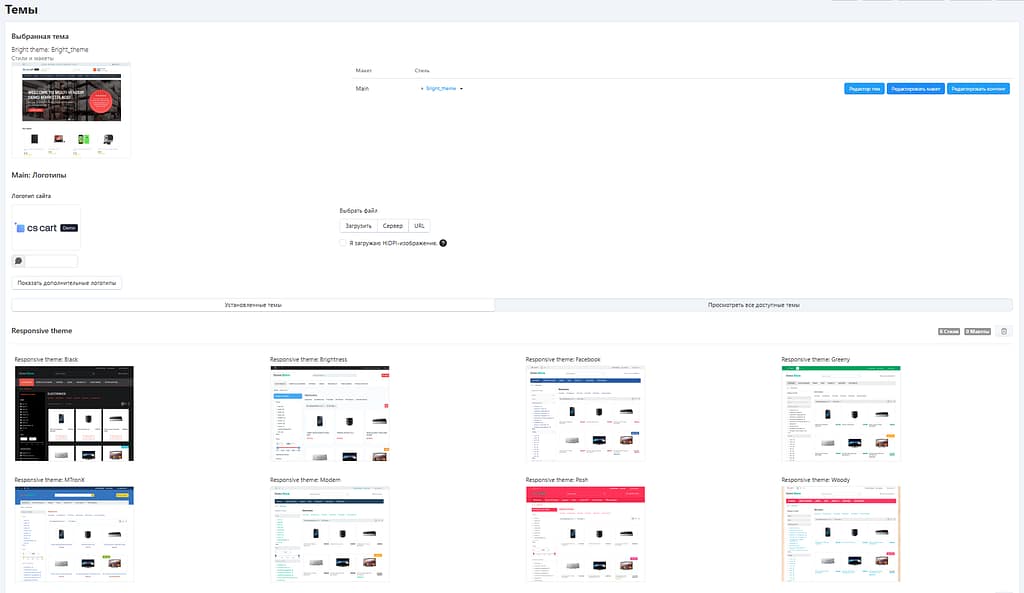Open the selected Bright theme preview image
Viewport: 1024px width, 593px height.
click(71, 110)
